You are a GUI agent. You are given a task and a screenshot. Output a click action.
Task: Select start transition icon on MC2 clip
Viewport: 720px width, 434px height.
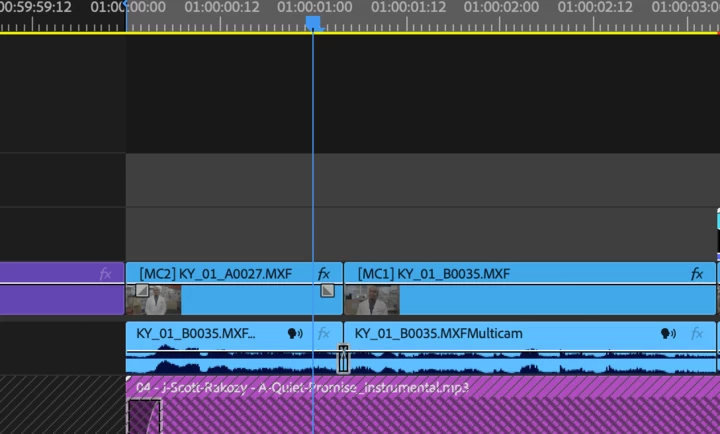pos(142,290)
